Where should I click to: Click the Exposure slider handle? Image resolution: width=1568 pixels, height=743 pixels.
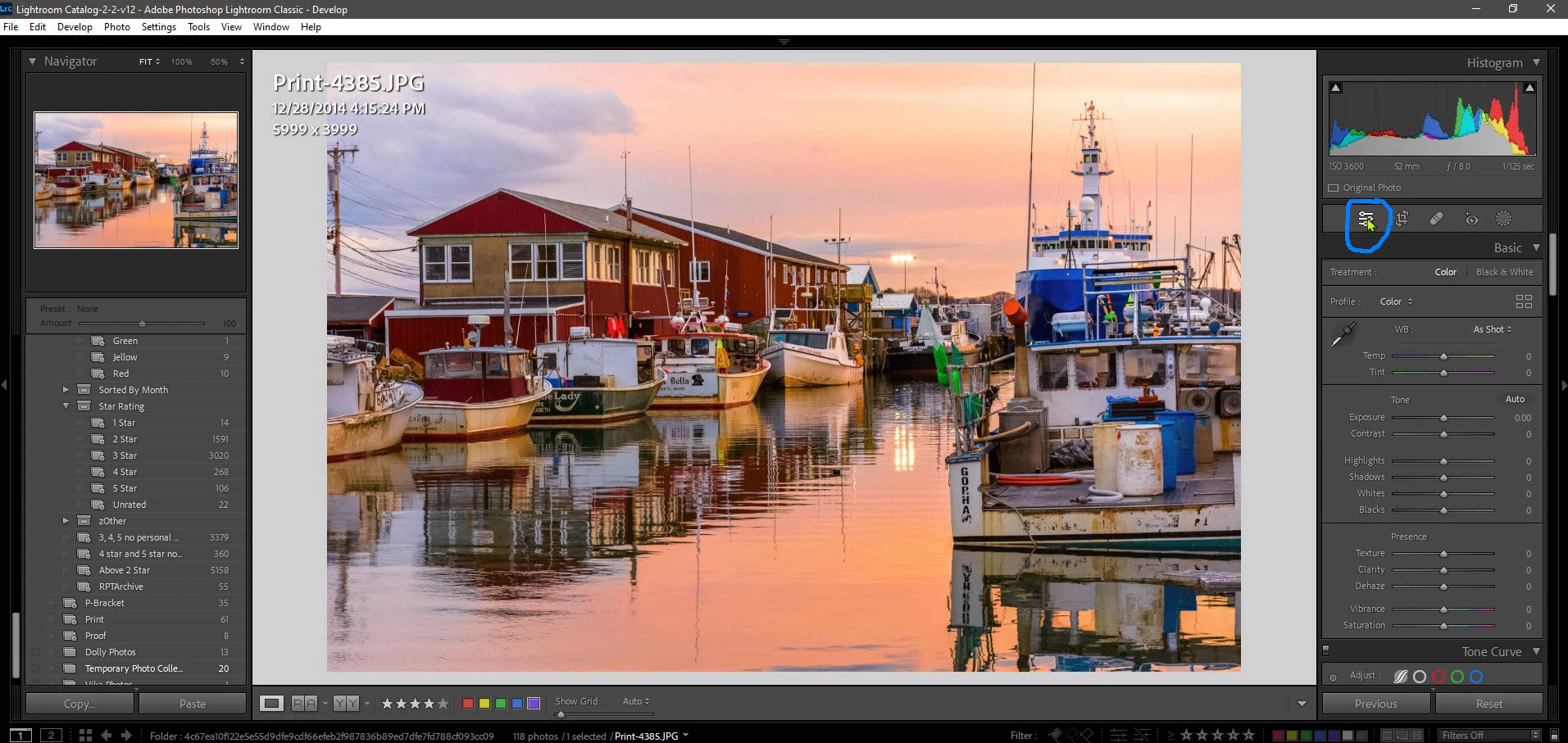pyautogui.click(x=1443, y=418)
